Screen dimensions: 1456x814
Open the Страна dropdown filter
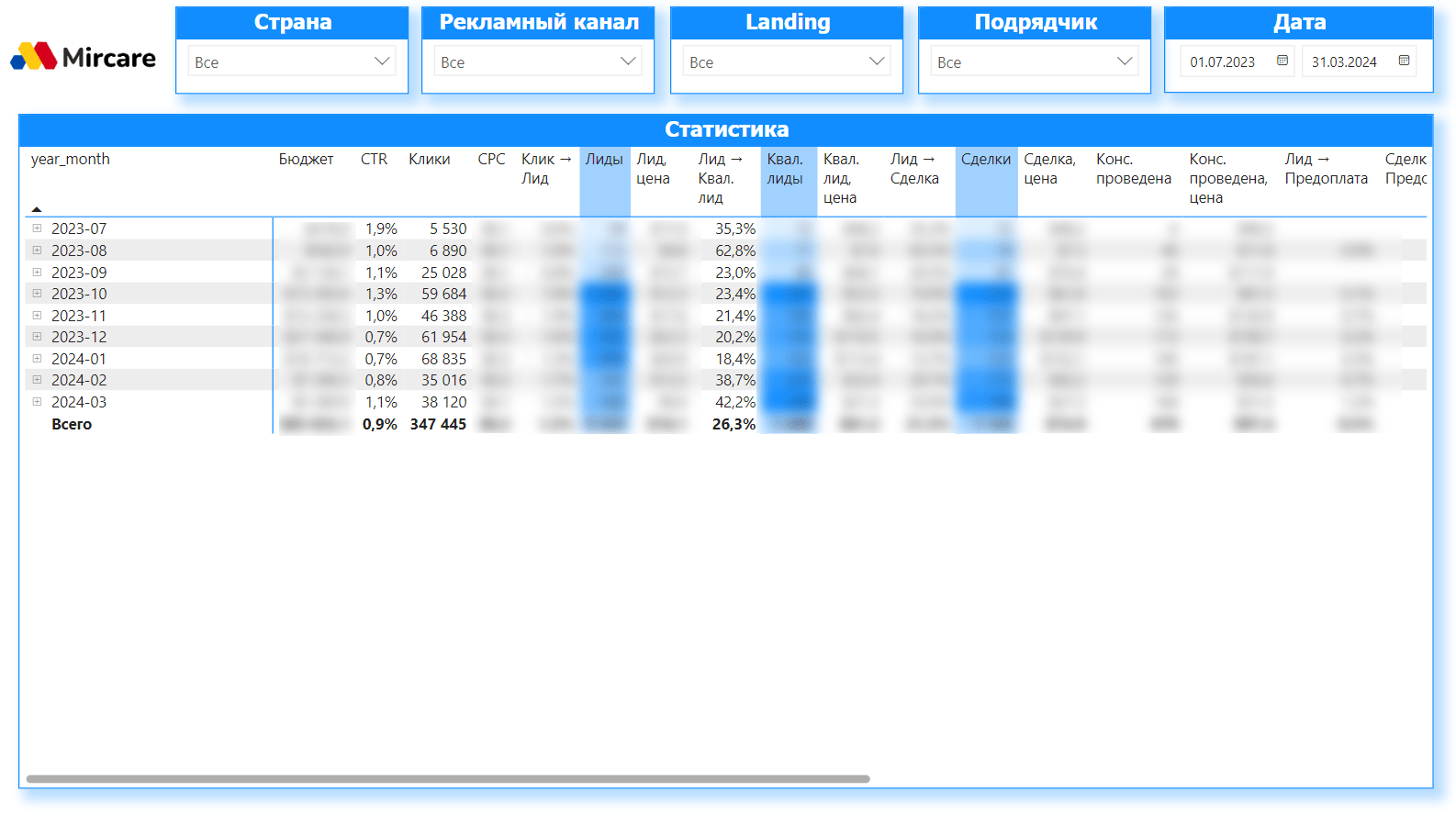(292, 61)
